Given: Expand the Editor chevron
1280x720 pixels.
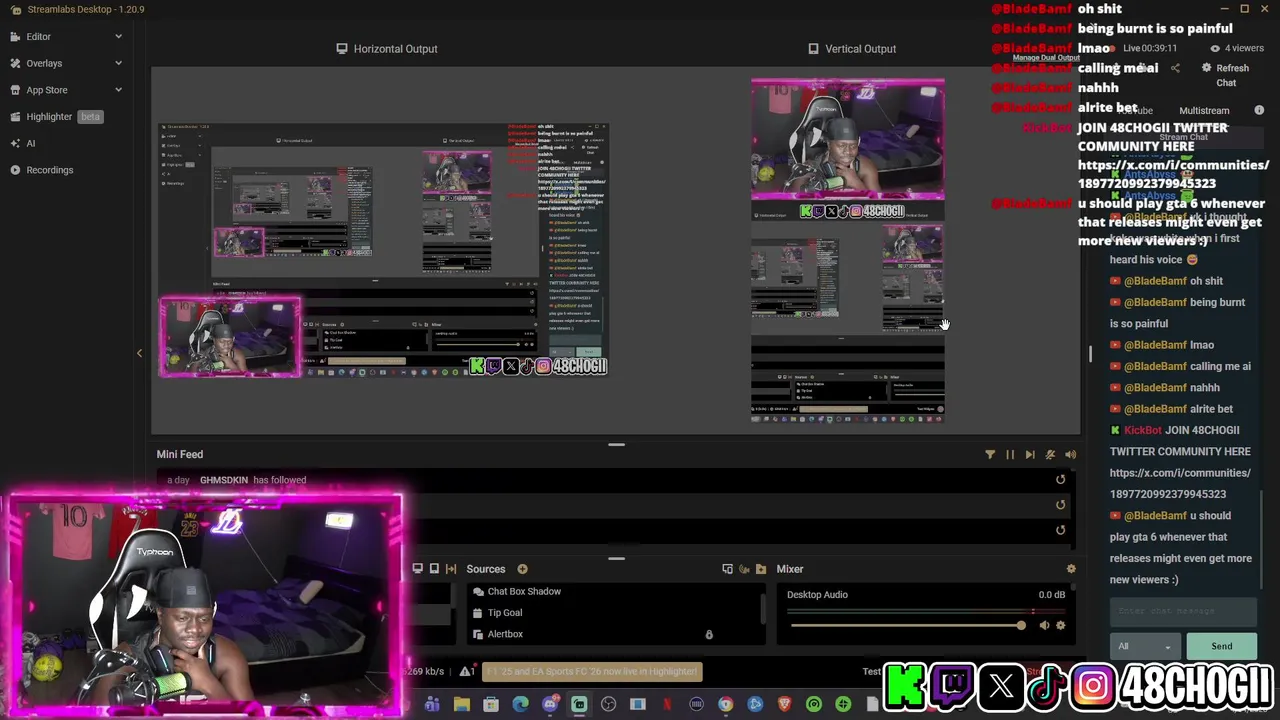Looking at the screenshot, I should pyautogui.click(x=118, y=37).
